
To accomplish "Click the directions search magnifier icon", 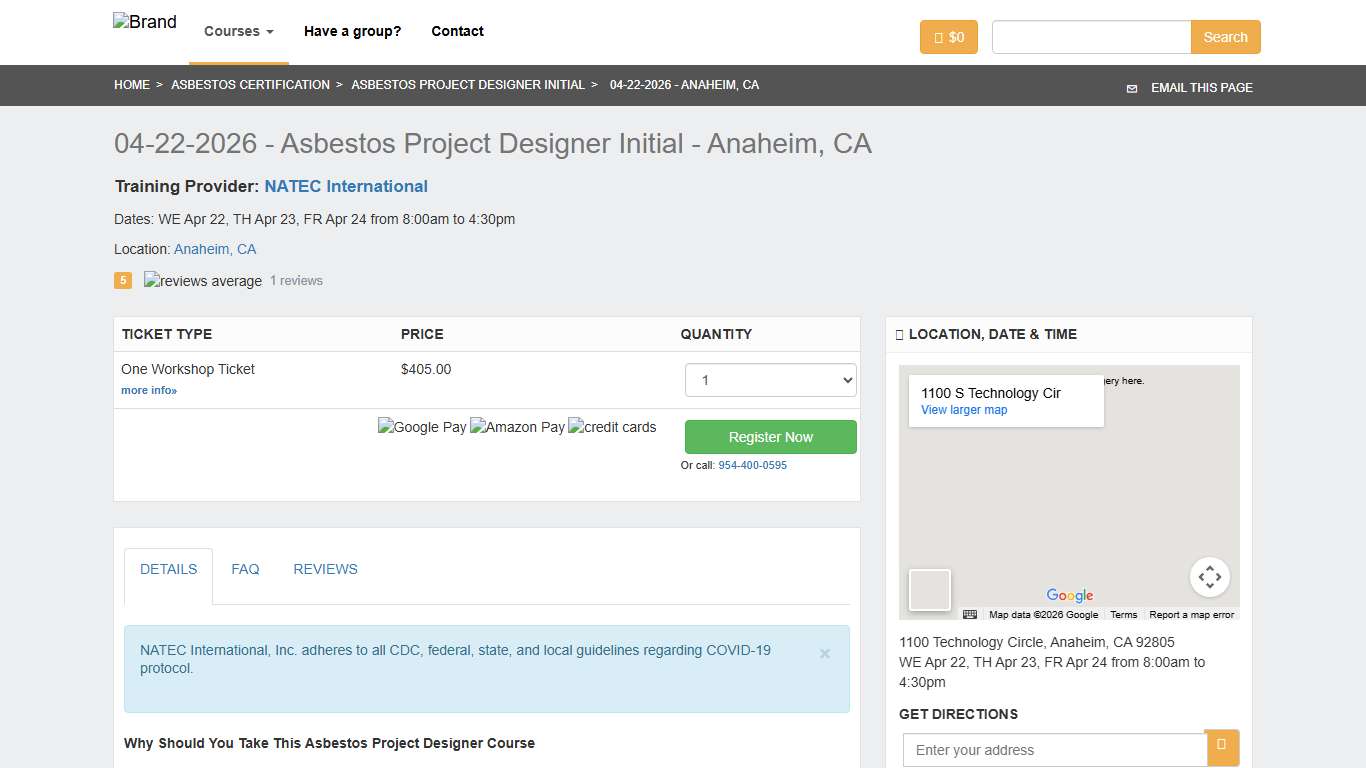I will coord(1222,748).
